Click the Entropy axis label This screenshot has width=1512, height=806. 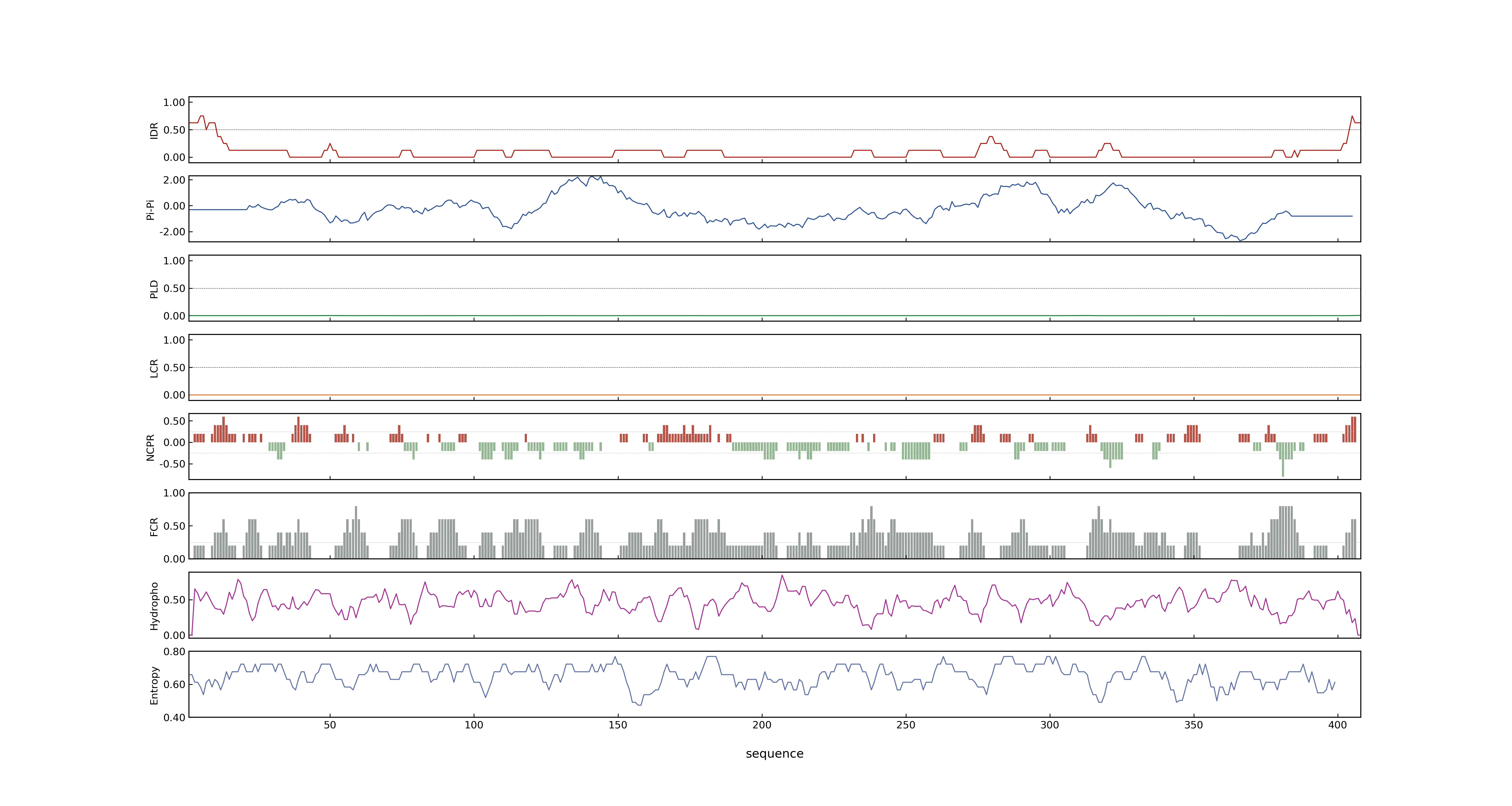click(x=154, y=685)
